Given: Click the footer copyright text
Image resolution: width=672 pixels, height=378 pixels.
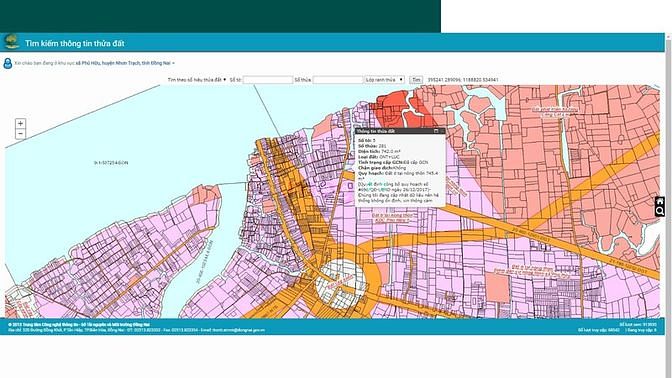Looking at the screenshot, I should [79, 325].
